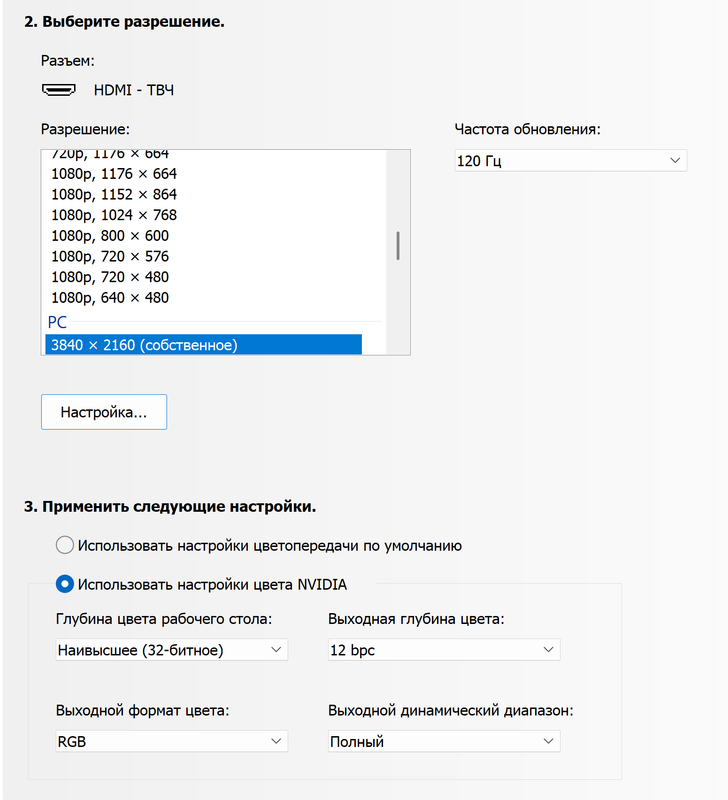This screenshot has width=728, height=800.
Task: Open desktop color depth dropdown (32-битное)
Action: coord(171,649)
